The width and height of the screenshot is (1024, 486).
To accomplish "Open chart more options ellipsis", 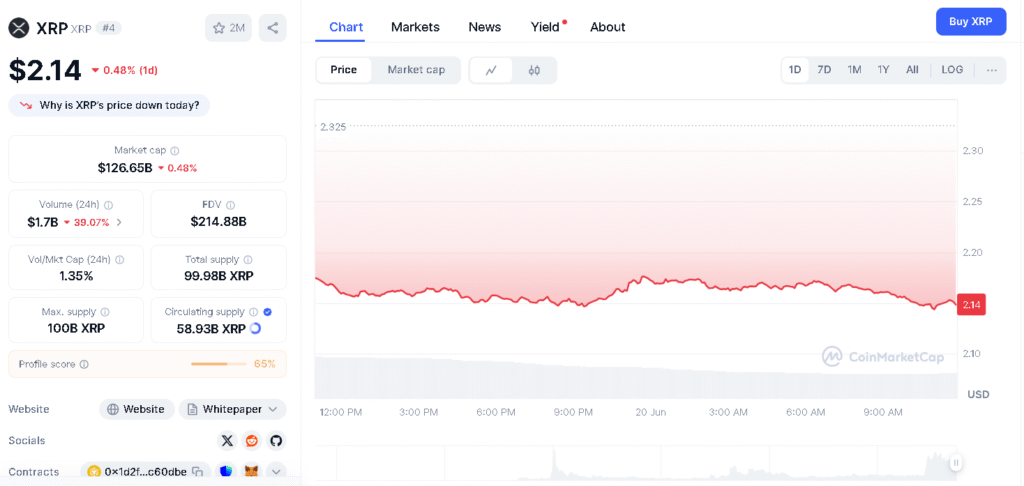I will coord(992,70).
